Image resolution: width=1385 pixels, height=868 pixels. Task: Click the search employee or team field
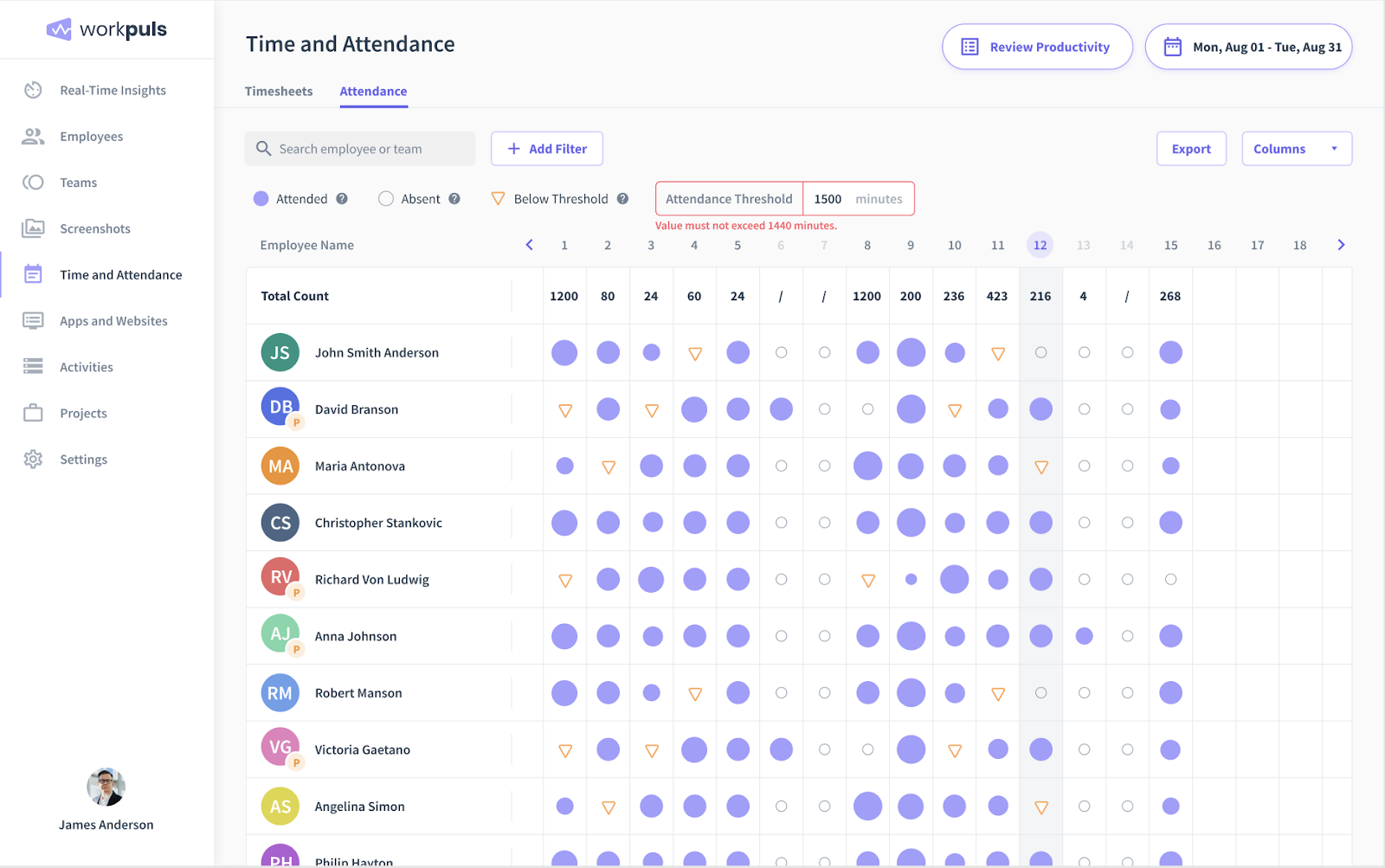click(359, 148)
